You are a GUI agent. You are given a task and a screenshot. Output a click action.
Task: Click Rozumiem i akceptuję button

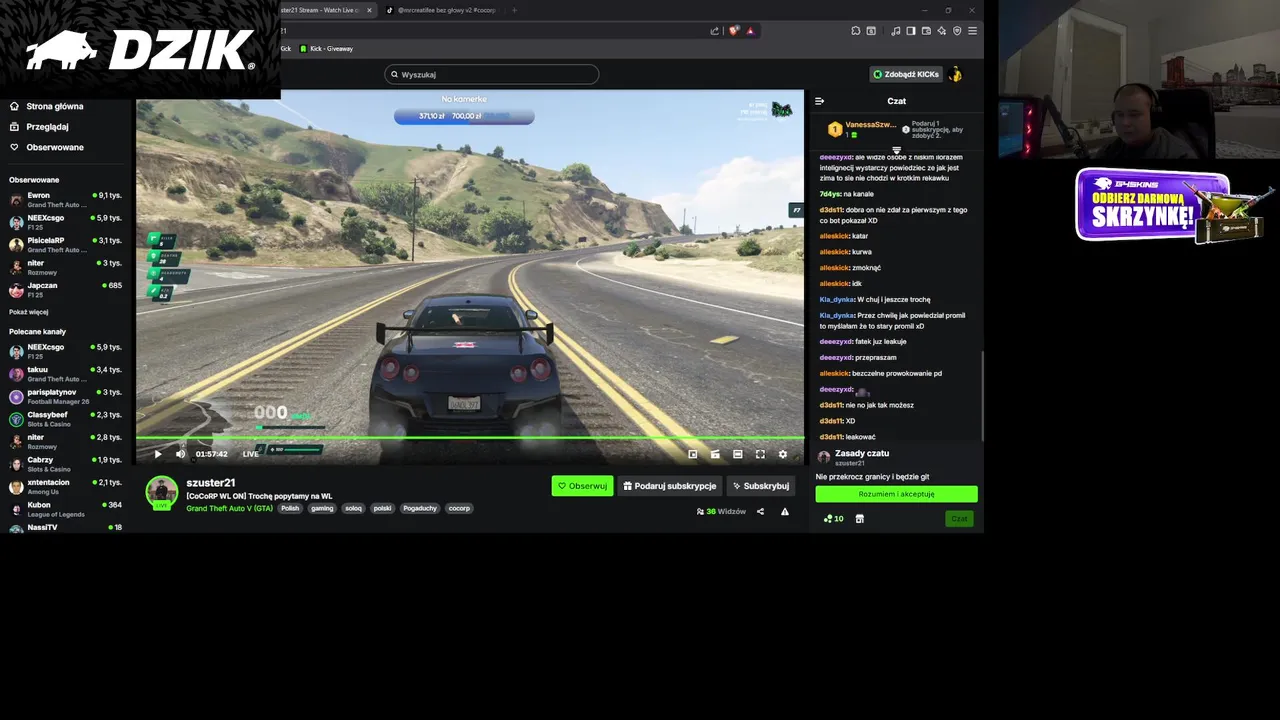tap(896, 494)
